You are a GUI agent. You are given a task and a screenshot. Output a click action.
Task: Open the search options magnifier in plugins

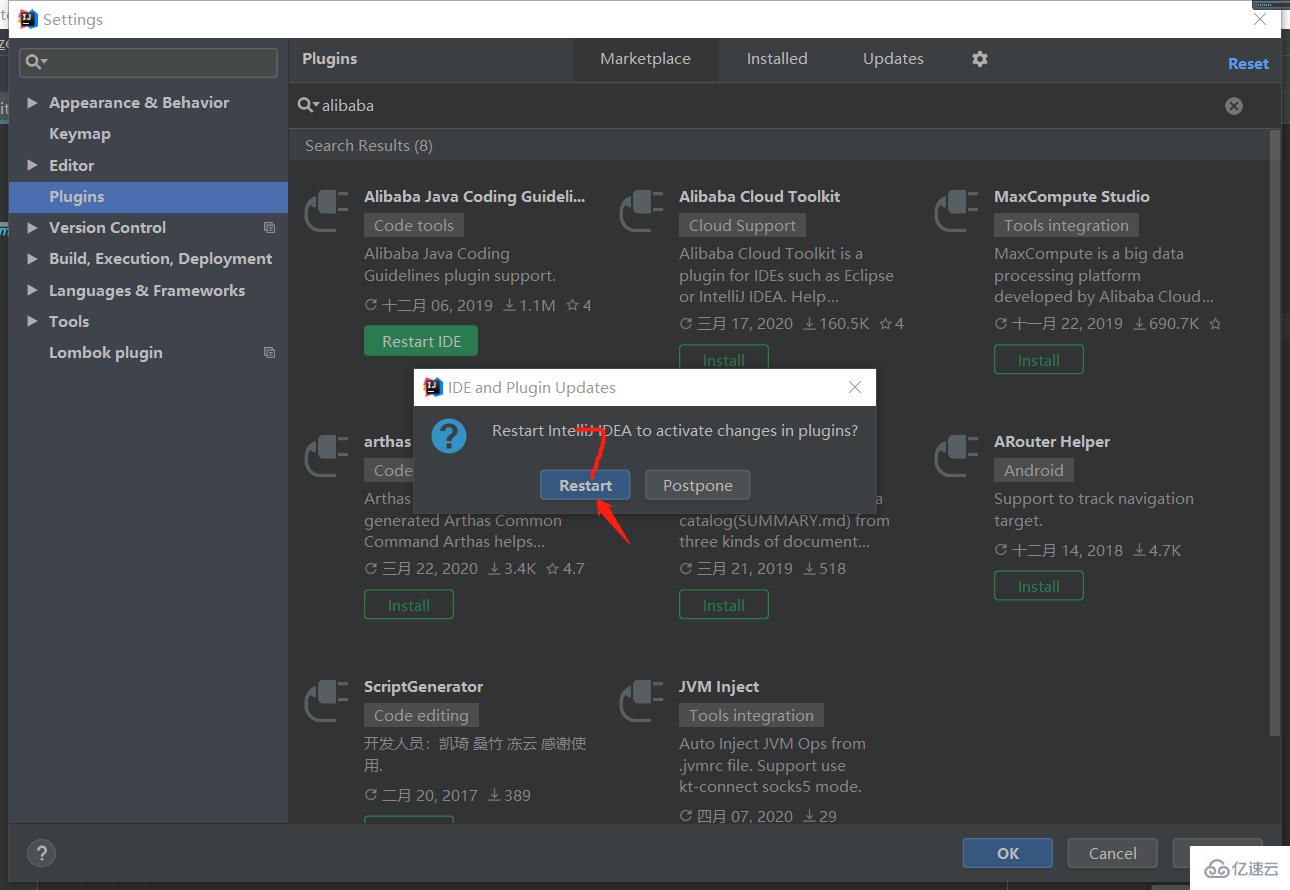(308, 105)
